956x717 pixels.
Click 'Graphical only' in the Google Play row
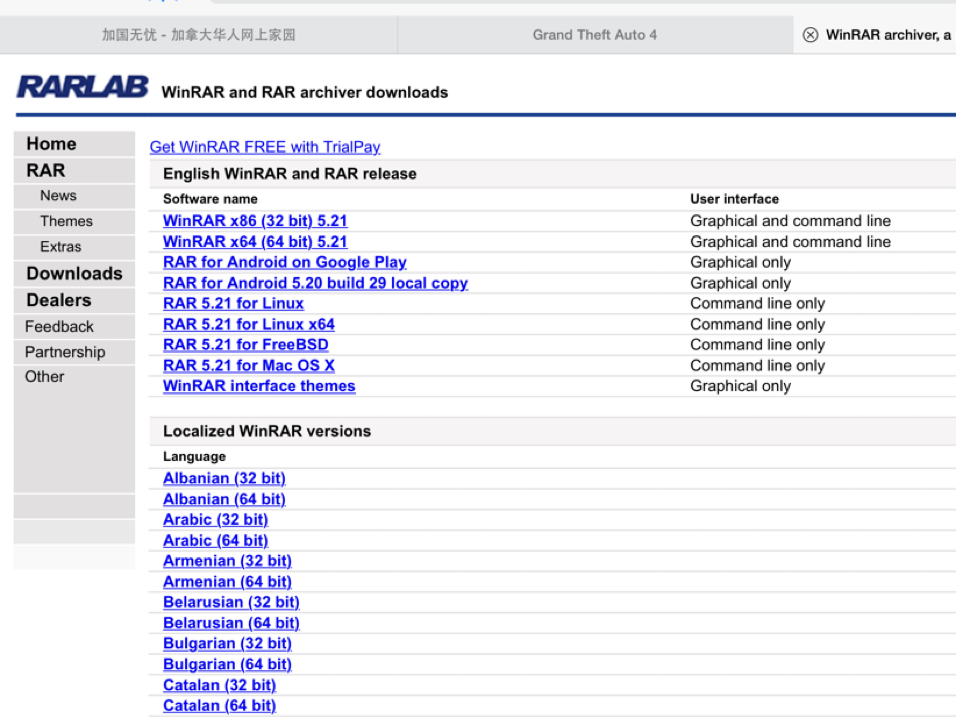[740, 262]
